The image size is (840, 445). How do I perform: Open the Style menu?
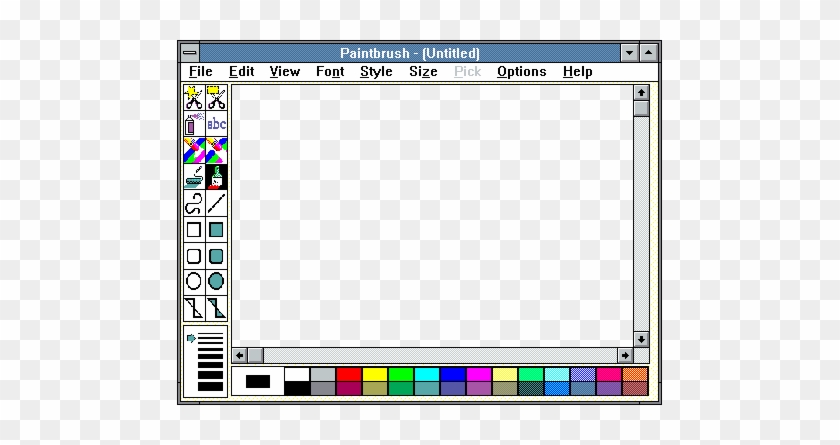(x=376, y=72)
